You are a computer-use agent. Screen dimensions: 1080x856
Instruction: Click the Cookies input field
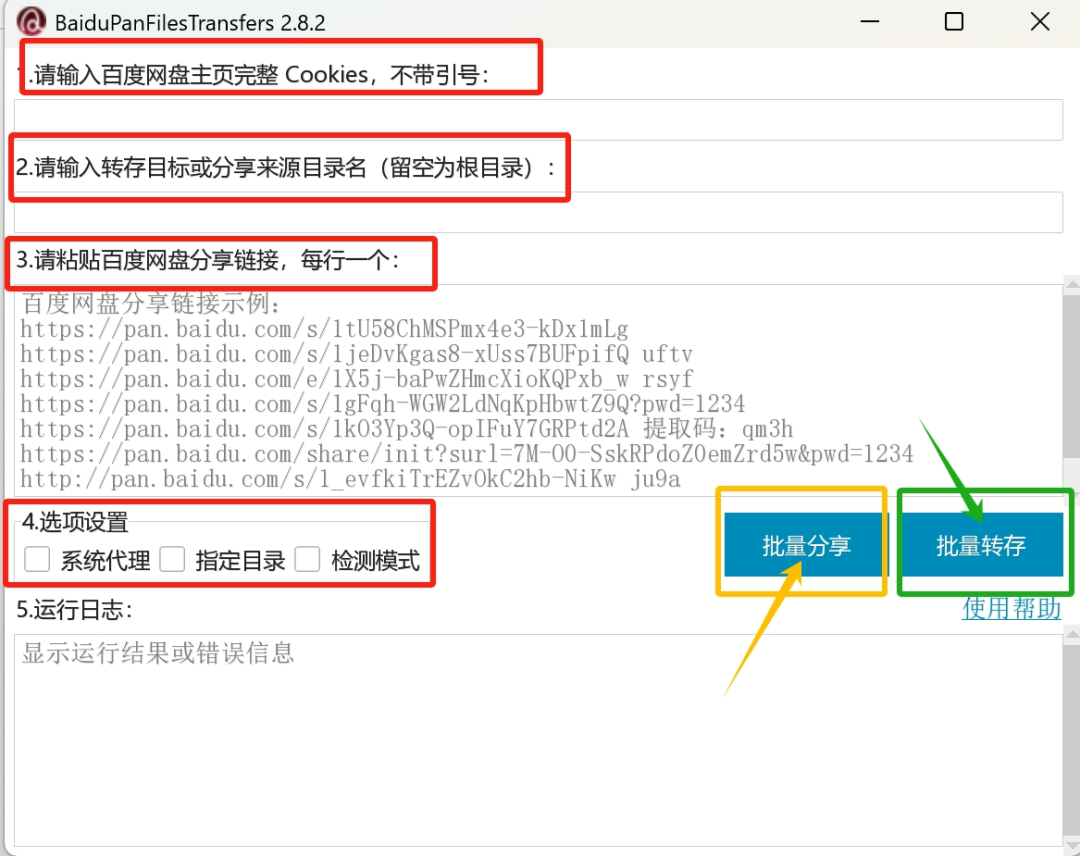pyautogui.click(x=538, y=120)
